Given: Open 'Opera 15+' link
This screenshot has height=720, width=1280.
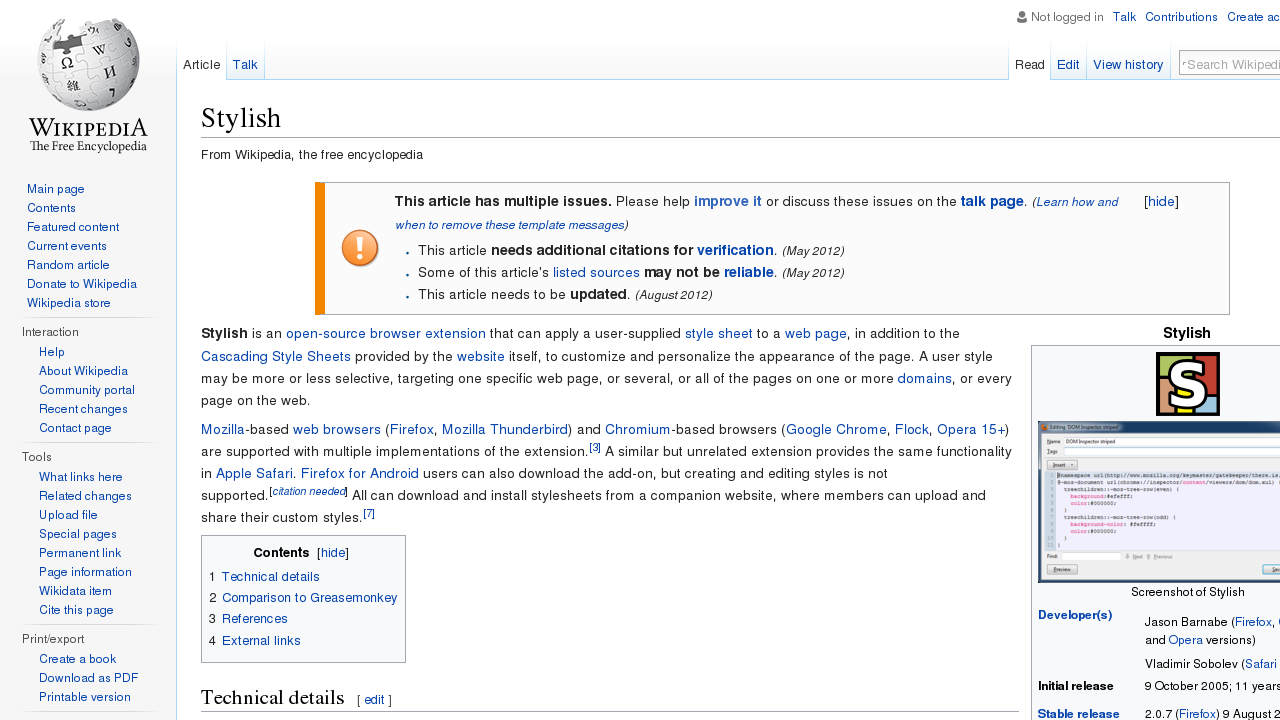Looking at the screenshot, I should click(x=971, y=429).
